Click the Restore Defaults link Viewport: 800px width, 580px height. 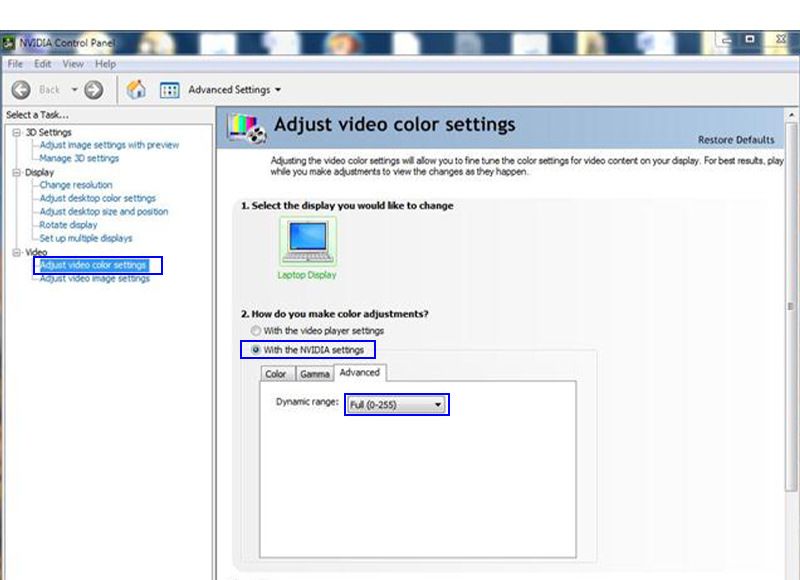(x=735, y=140)
